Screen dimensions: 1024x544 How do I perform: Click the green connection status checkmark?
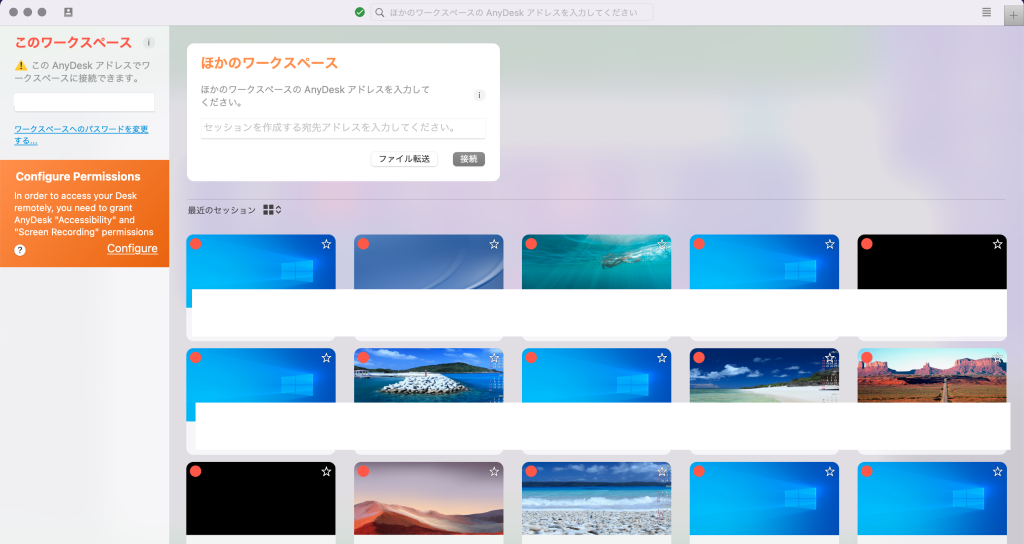360,12
